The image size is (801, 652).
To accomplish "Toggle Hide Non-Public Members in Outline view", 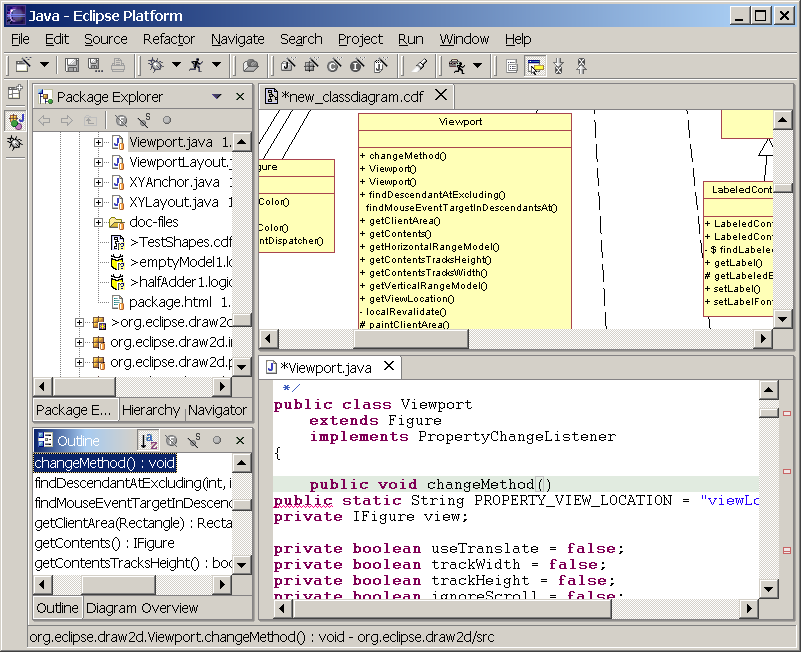I will point(217,440).
